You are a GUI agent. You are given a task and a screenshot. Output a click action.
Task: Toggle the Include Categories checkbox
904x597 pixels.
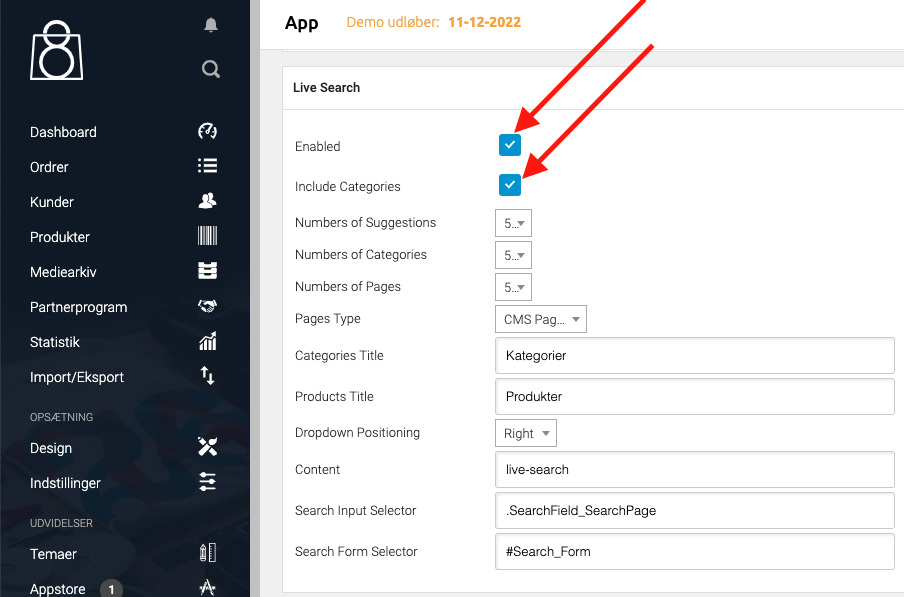pyautogui.click(x=510, y=185)
